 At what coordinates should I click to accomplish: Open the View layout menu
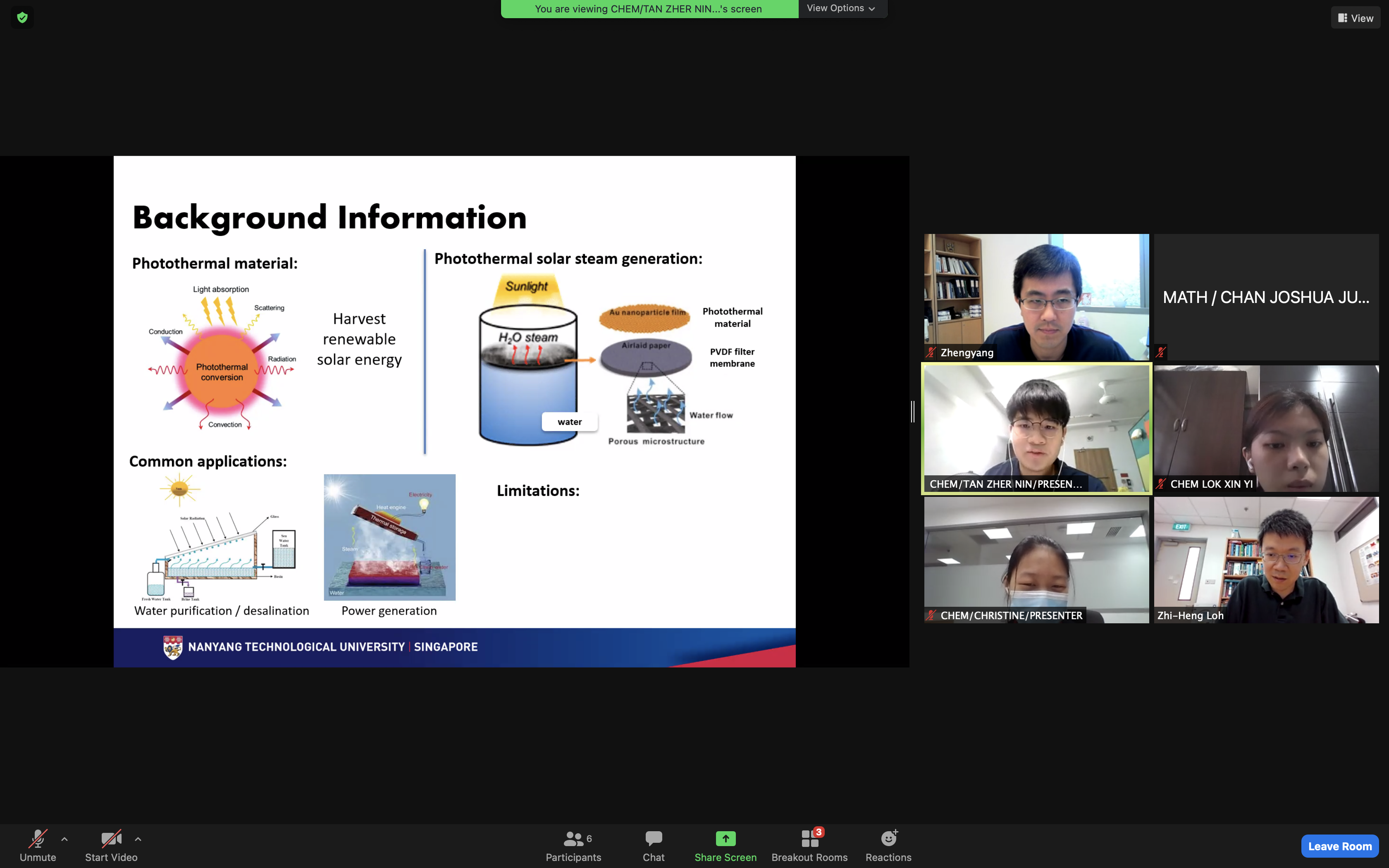pos(1355,18)
